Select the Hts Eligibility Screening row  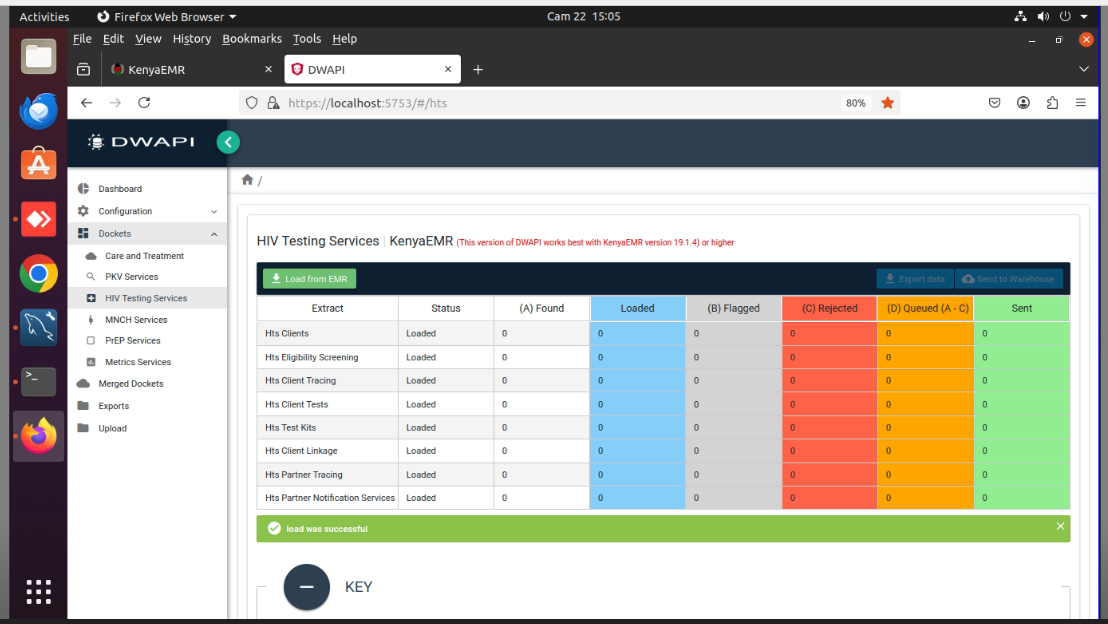click(x=664, y=358)
